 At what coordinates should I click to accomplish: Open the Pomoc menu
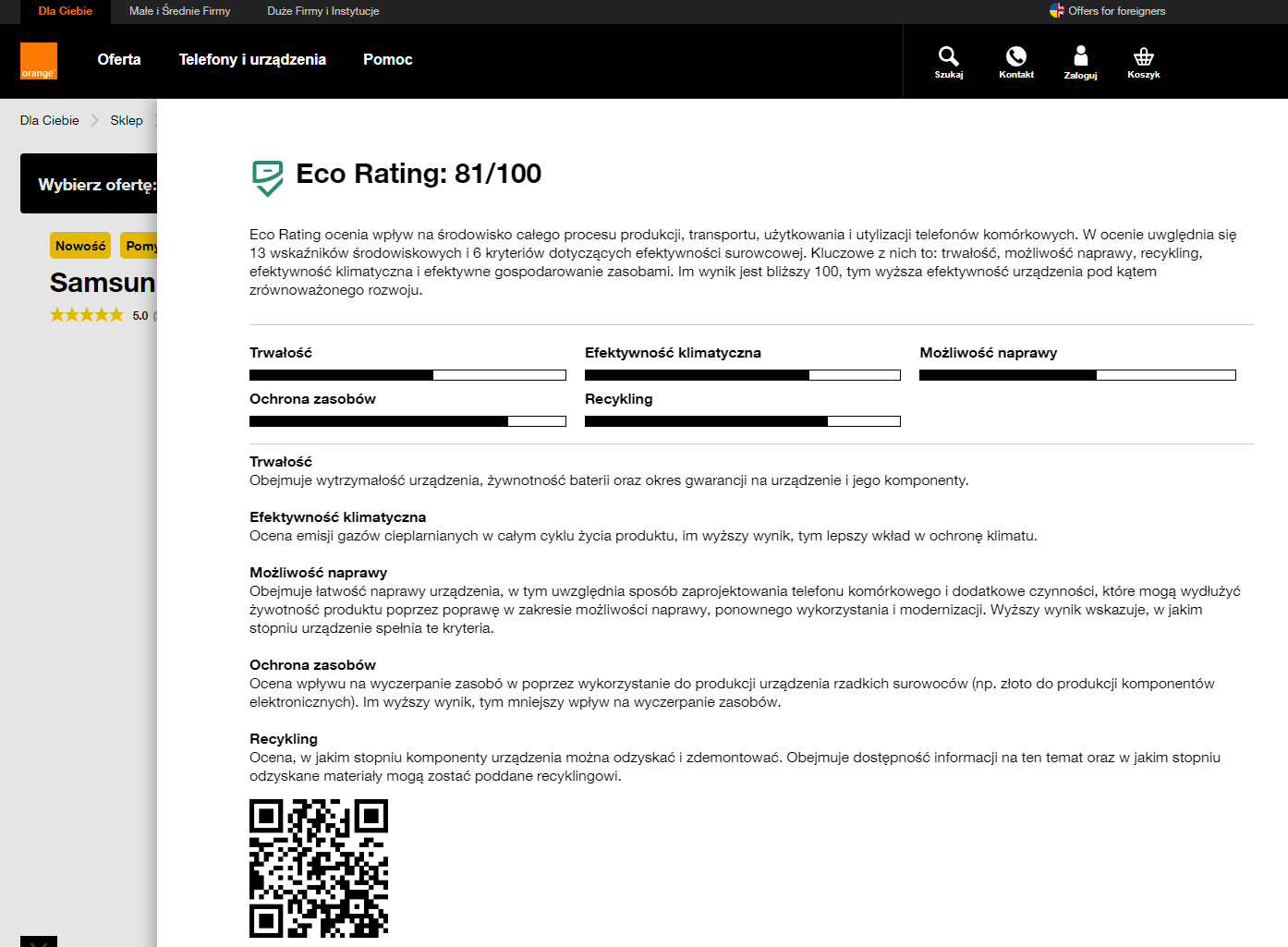pyautogui.click(x=388, y=59)
